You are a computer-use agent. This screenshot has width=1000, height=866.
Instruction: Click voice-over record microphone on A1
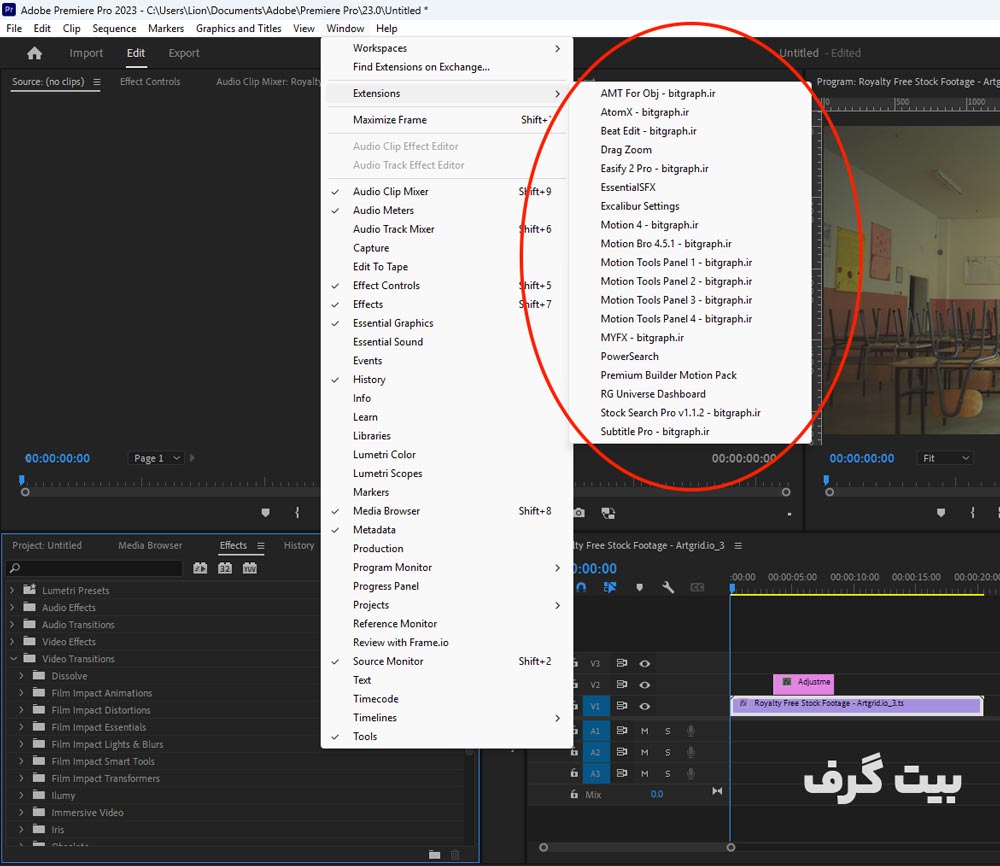(x=691, y=731)
